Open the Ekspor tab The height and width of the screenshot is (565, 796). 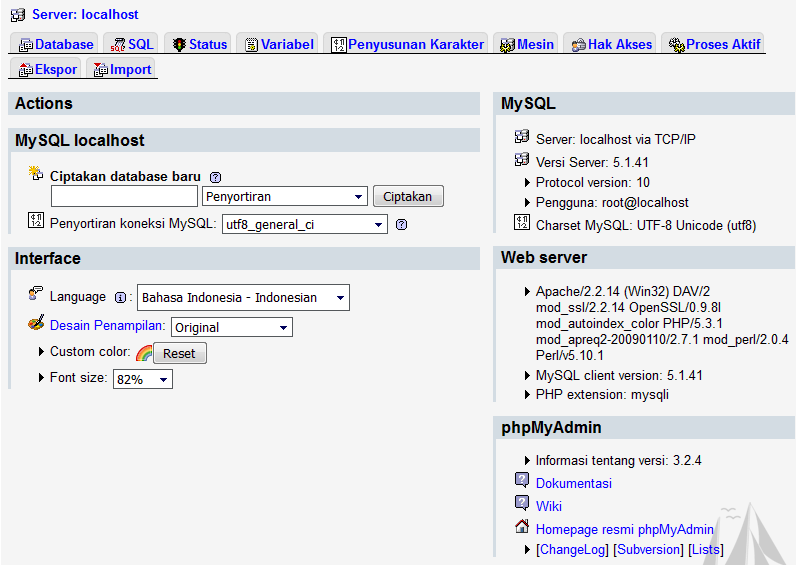coord(47,70)
